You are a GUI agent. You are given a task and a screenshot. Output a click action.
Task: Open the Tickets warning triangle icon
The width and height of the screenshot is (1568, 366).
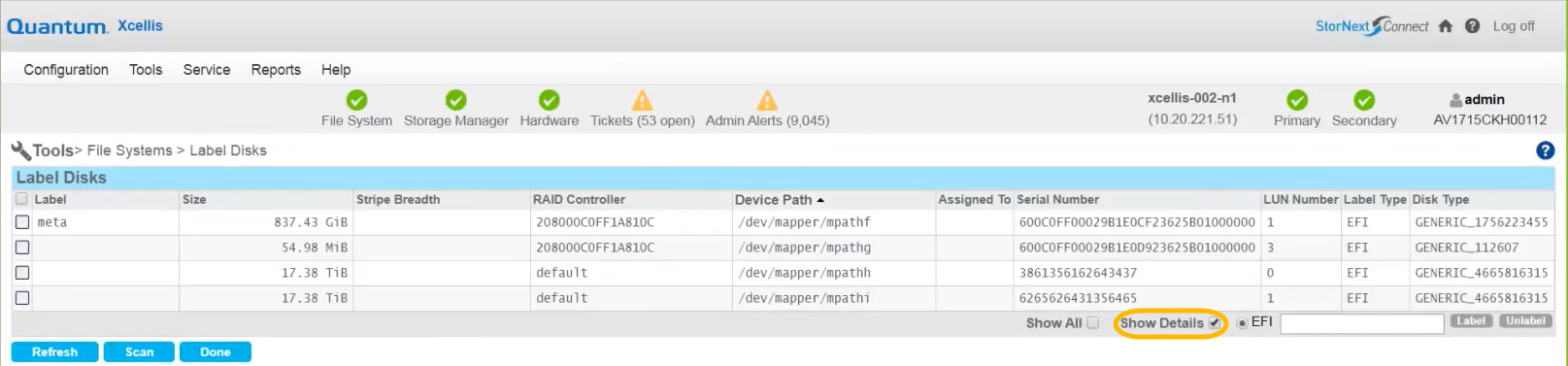pos(643,100)
